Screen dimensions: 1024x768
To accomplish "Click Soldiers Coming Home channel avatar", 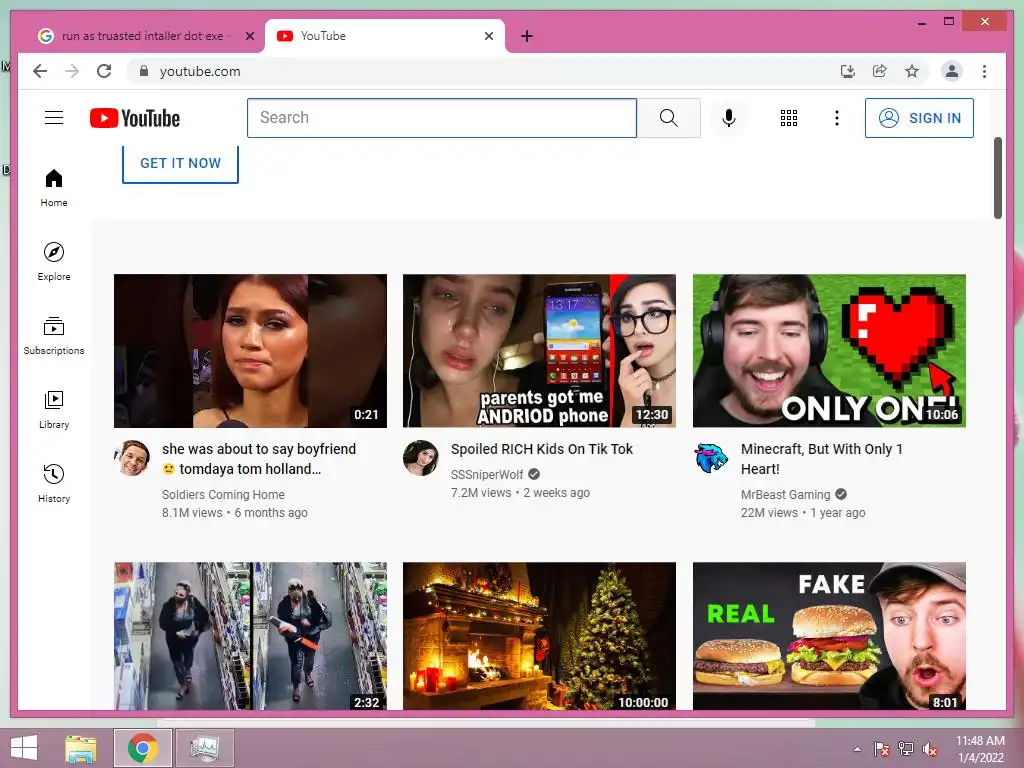I will 132,458.
